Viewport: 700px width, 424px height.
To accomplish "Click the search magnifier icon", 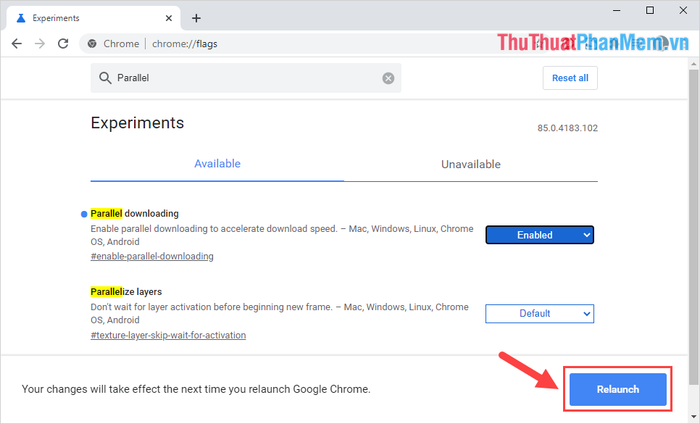I will [105, 78].
